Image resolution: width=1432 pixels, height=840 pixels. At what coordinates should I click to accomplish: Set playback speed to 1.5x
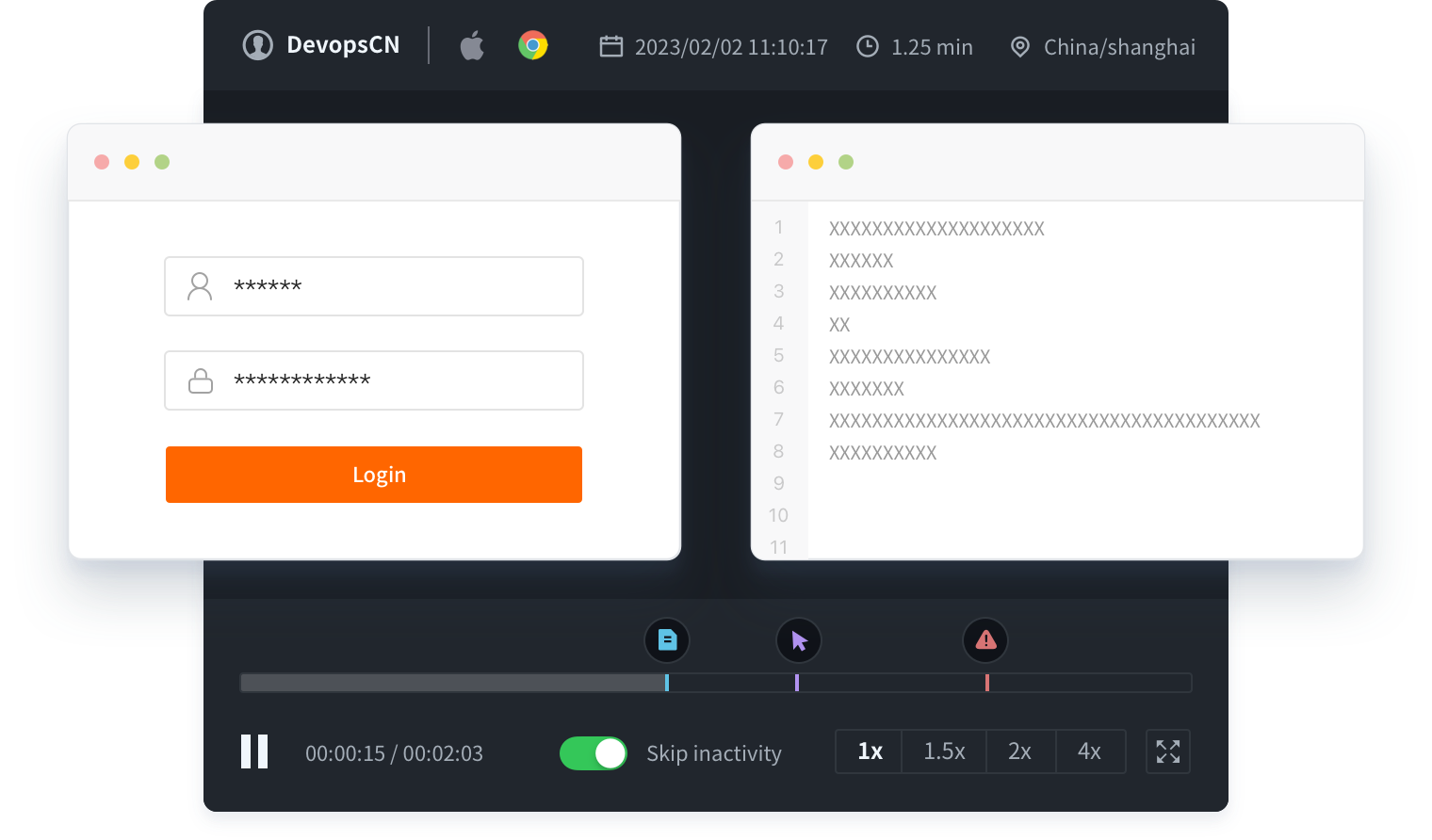coord(944,751)
